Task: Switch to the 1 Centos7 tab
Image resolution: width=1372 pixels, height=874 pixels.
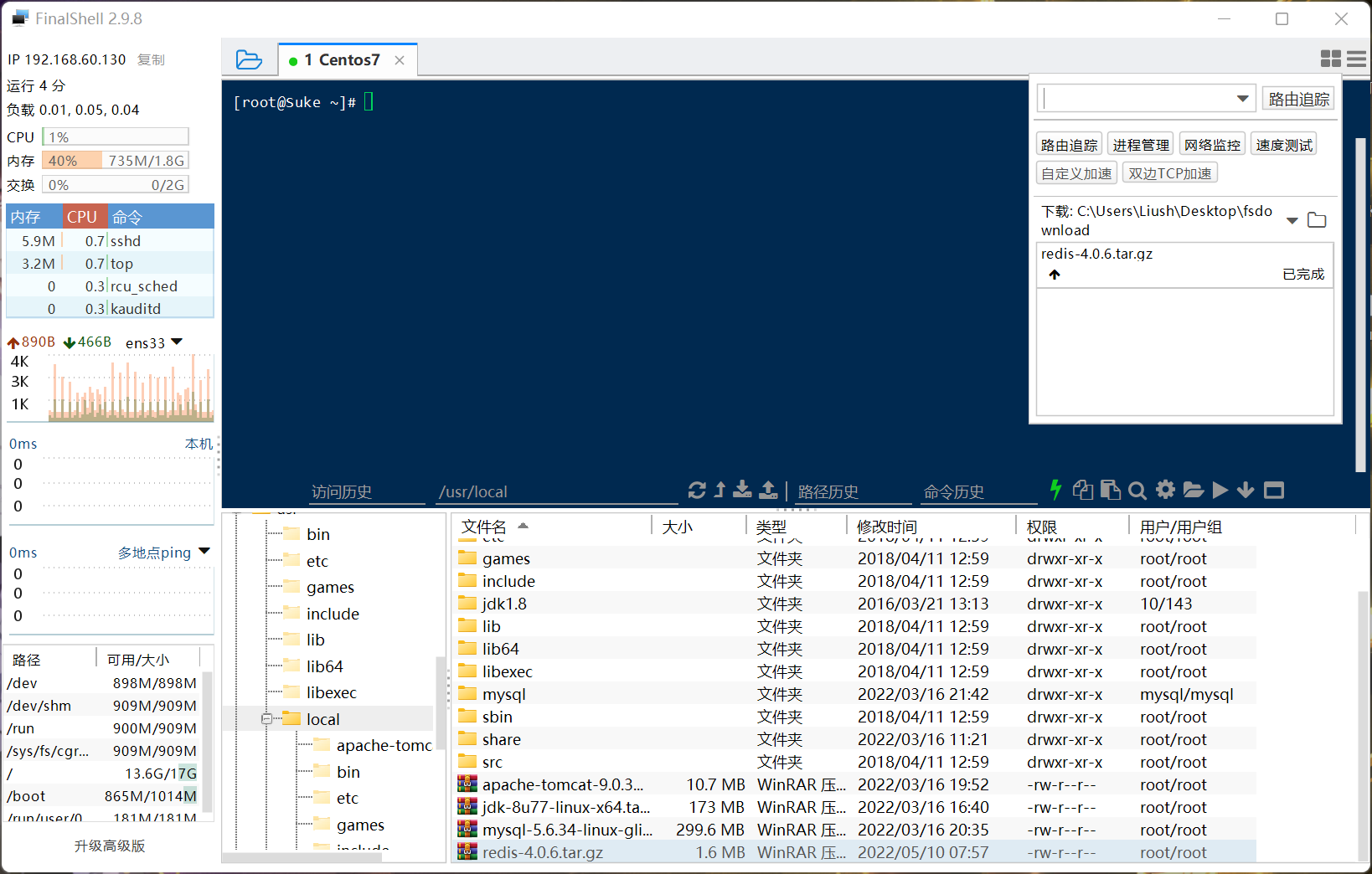Action: pos(343,60)
